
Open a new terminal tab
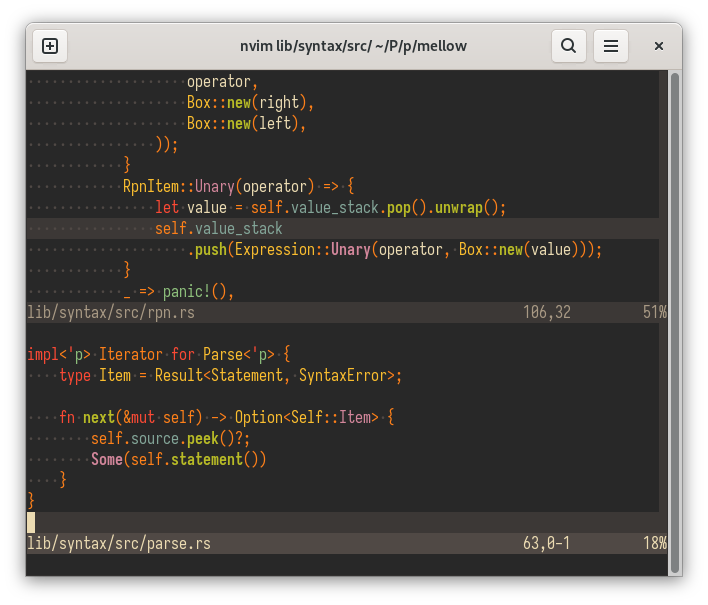point(50,45)
